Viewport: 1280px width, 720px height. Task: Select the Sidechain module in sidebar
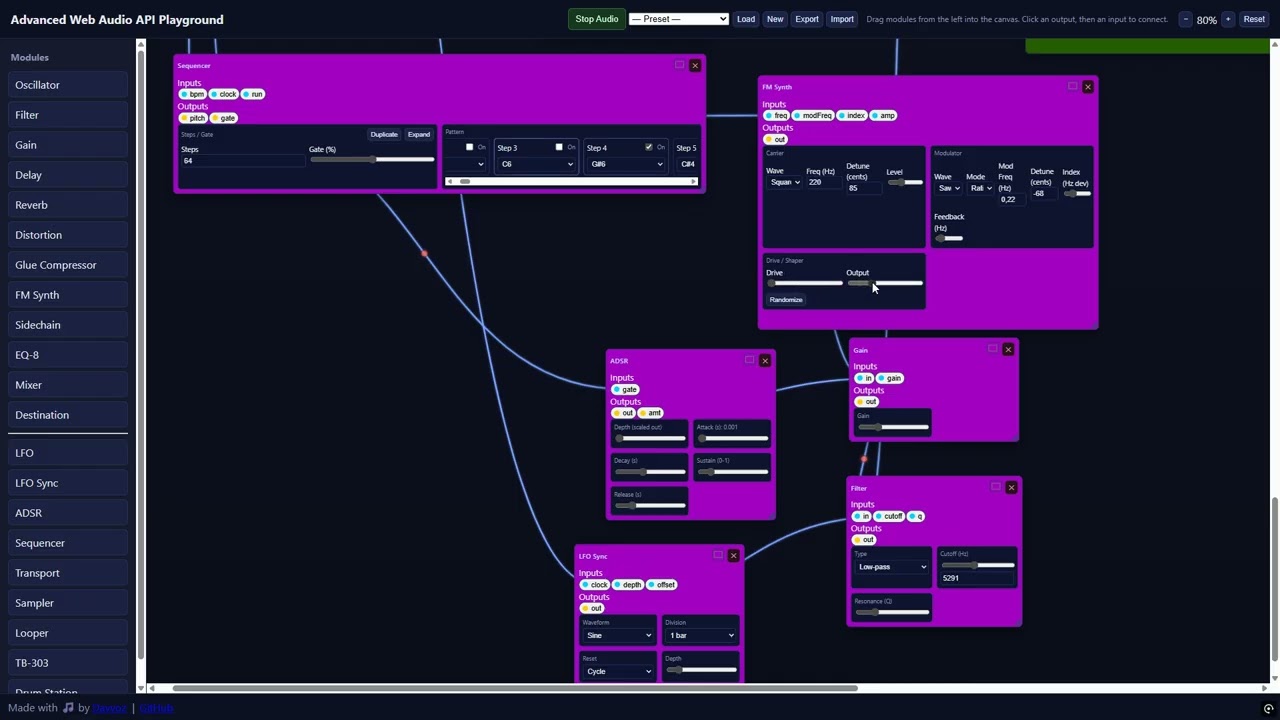pos(68,325)
